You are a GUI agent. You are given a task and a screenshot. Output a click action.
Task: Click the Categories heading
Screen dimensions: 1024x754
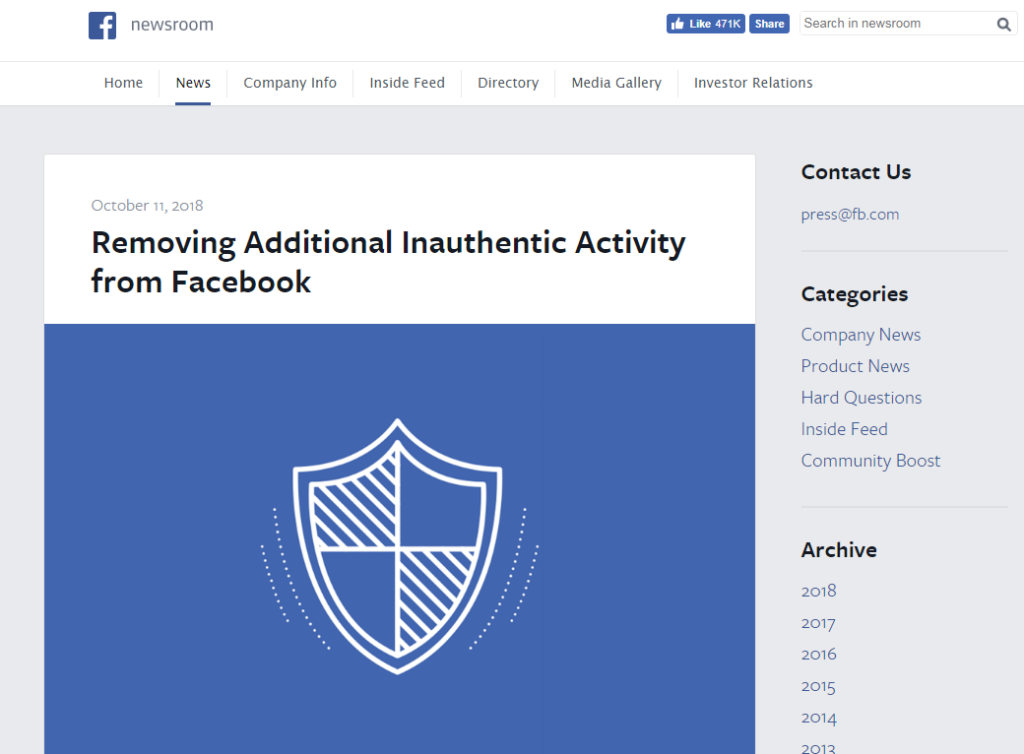854,294
